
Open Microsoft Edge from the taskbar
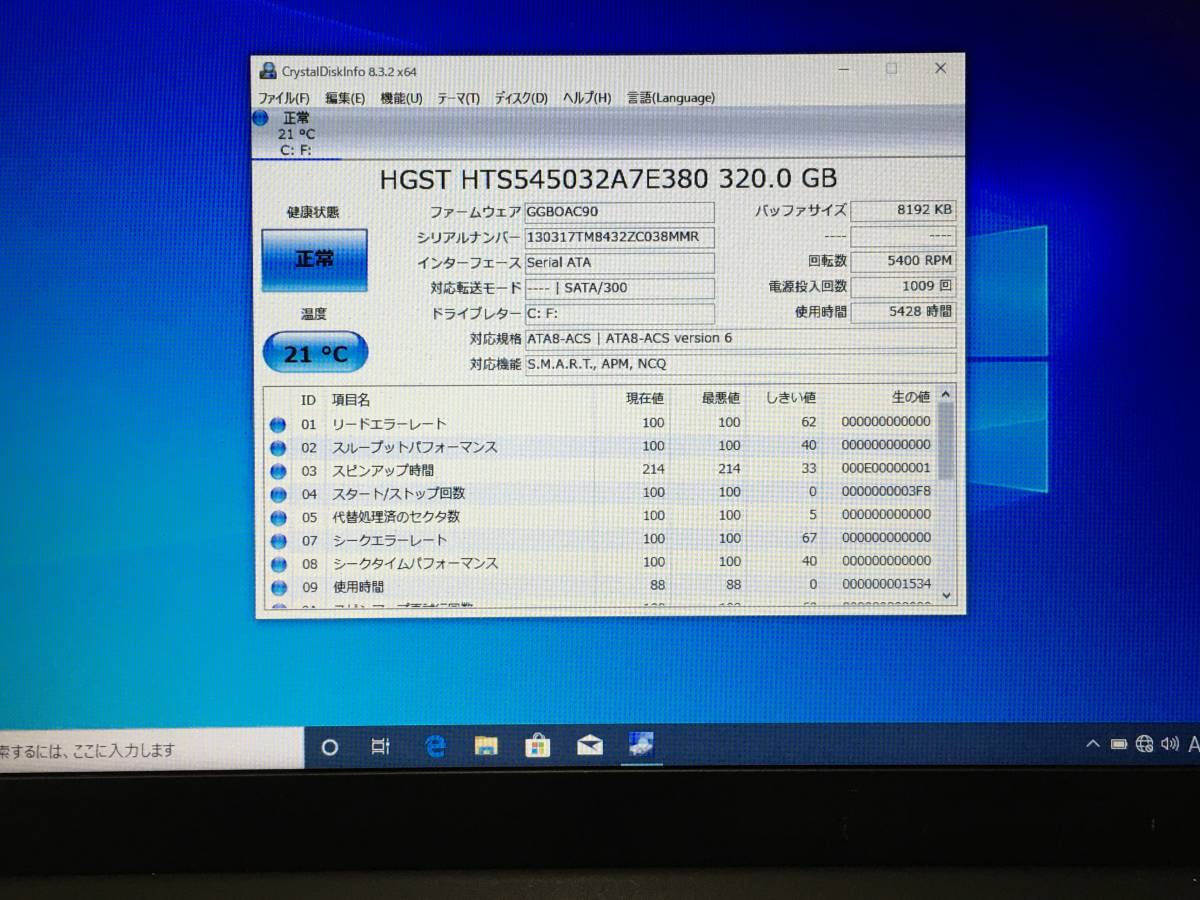coord(434,746)
